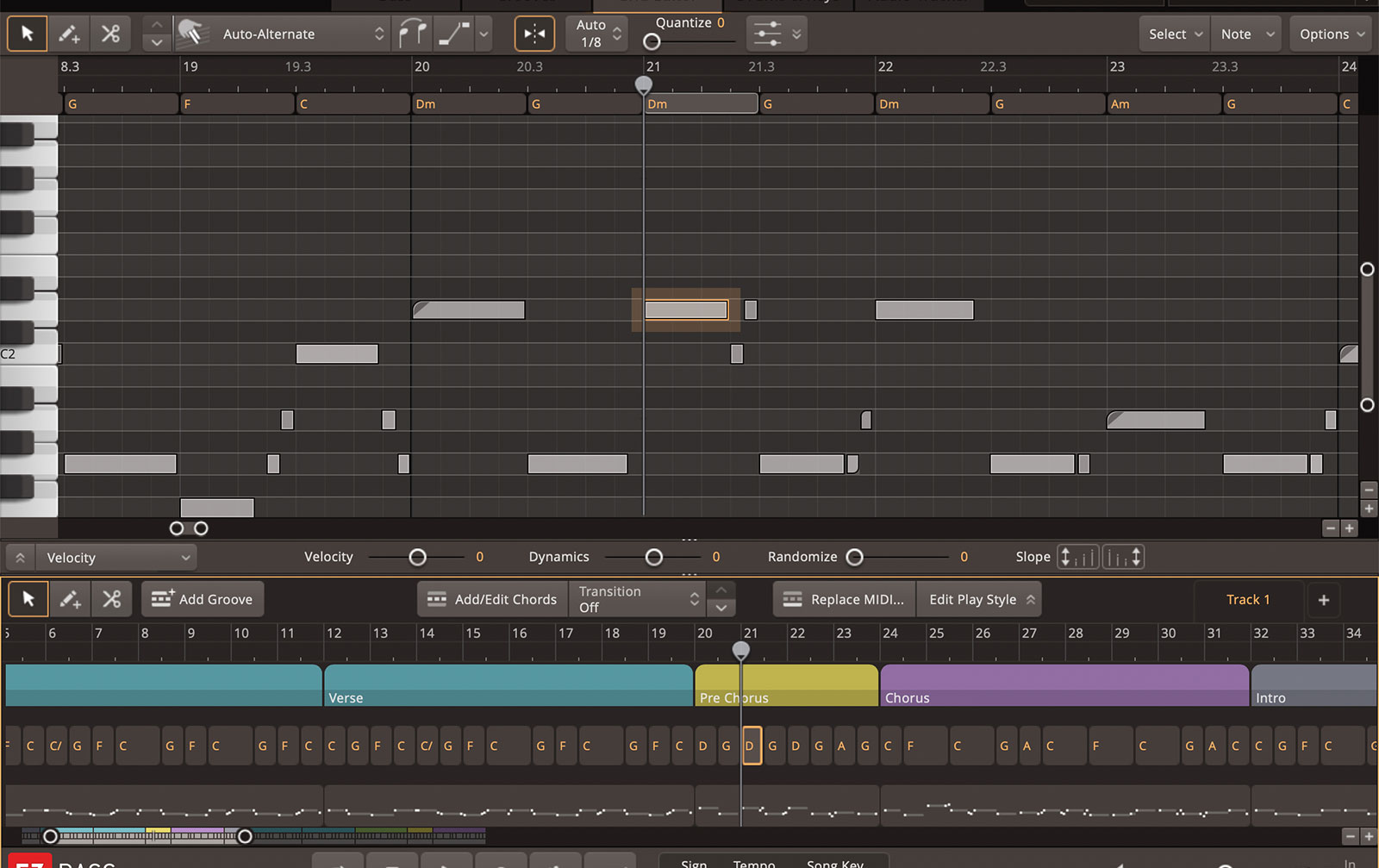Adjust the Velocity slider knob
The height and width of the screenshot is (868, 1379).
417,558
